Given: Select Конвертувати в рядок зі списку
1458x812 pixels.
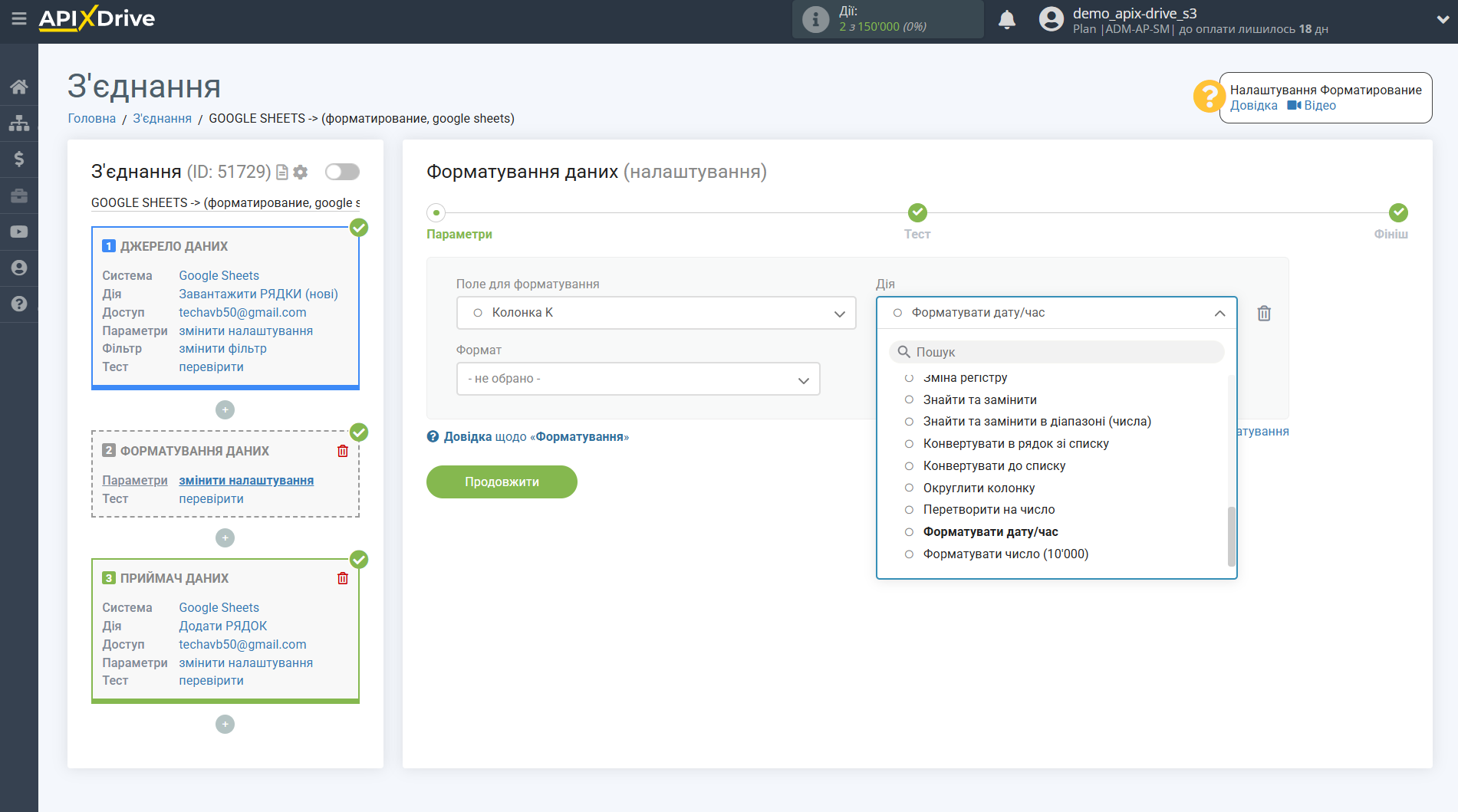Looking at the screenshot, I should [x=1015, y=443].
